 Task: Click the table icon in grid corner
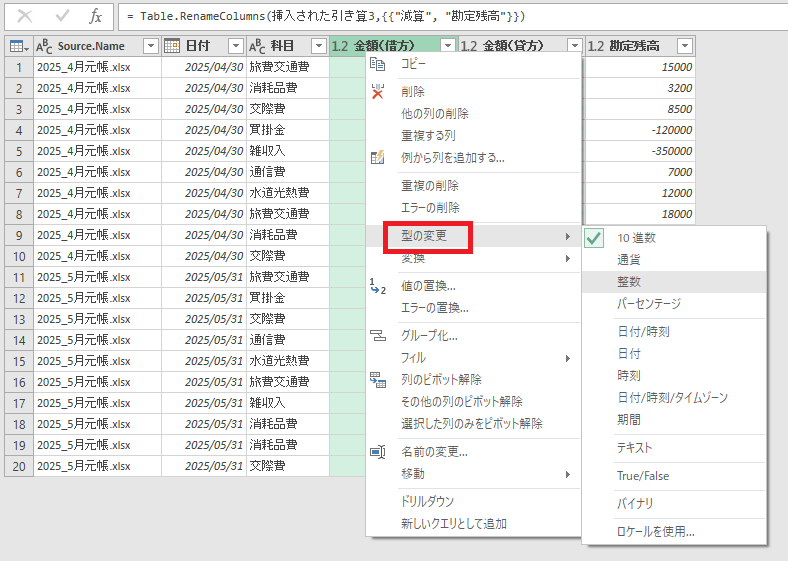[x=17, y=46]
